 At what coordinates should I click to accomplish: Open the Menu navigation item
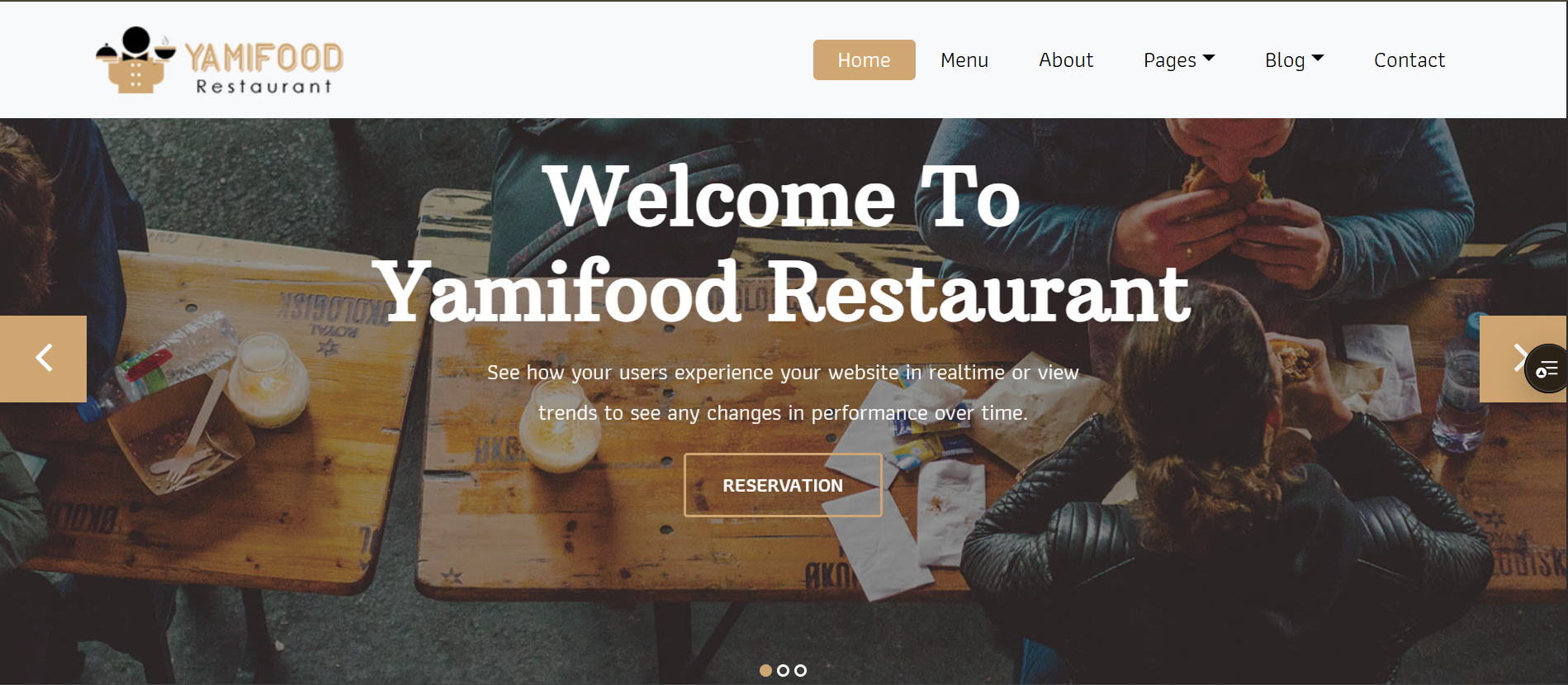click(x=964, y=60)
